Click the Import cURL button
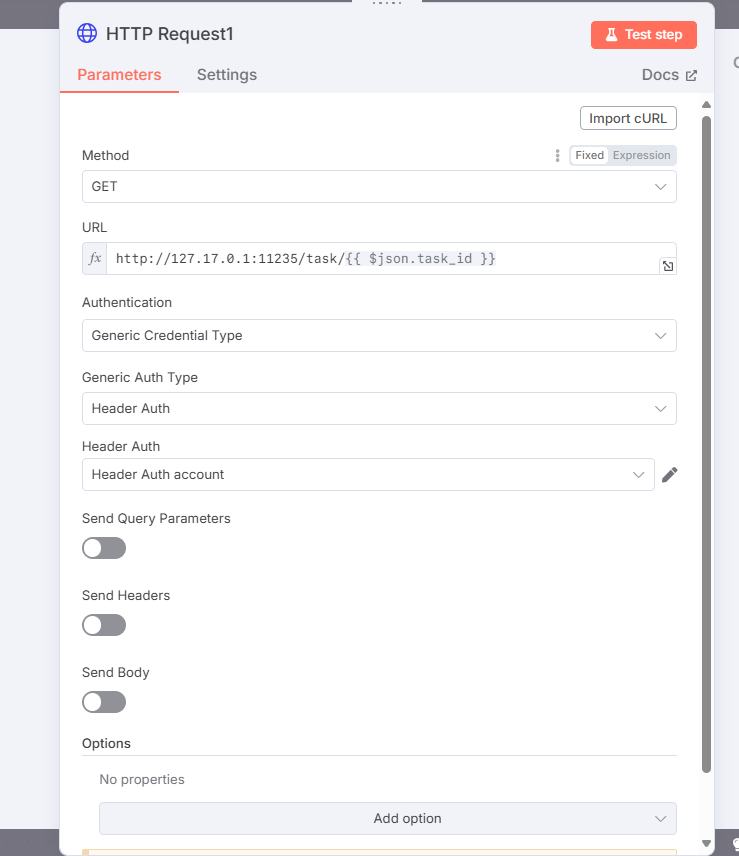739x856 pixels. [629, 118]
